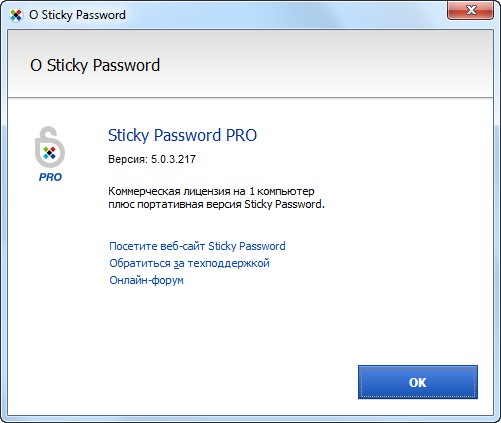Click the blue PRO label under padlock
The image size is (501, 423).
pos(50,177)
